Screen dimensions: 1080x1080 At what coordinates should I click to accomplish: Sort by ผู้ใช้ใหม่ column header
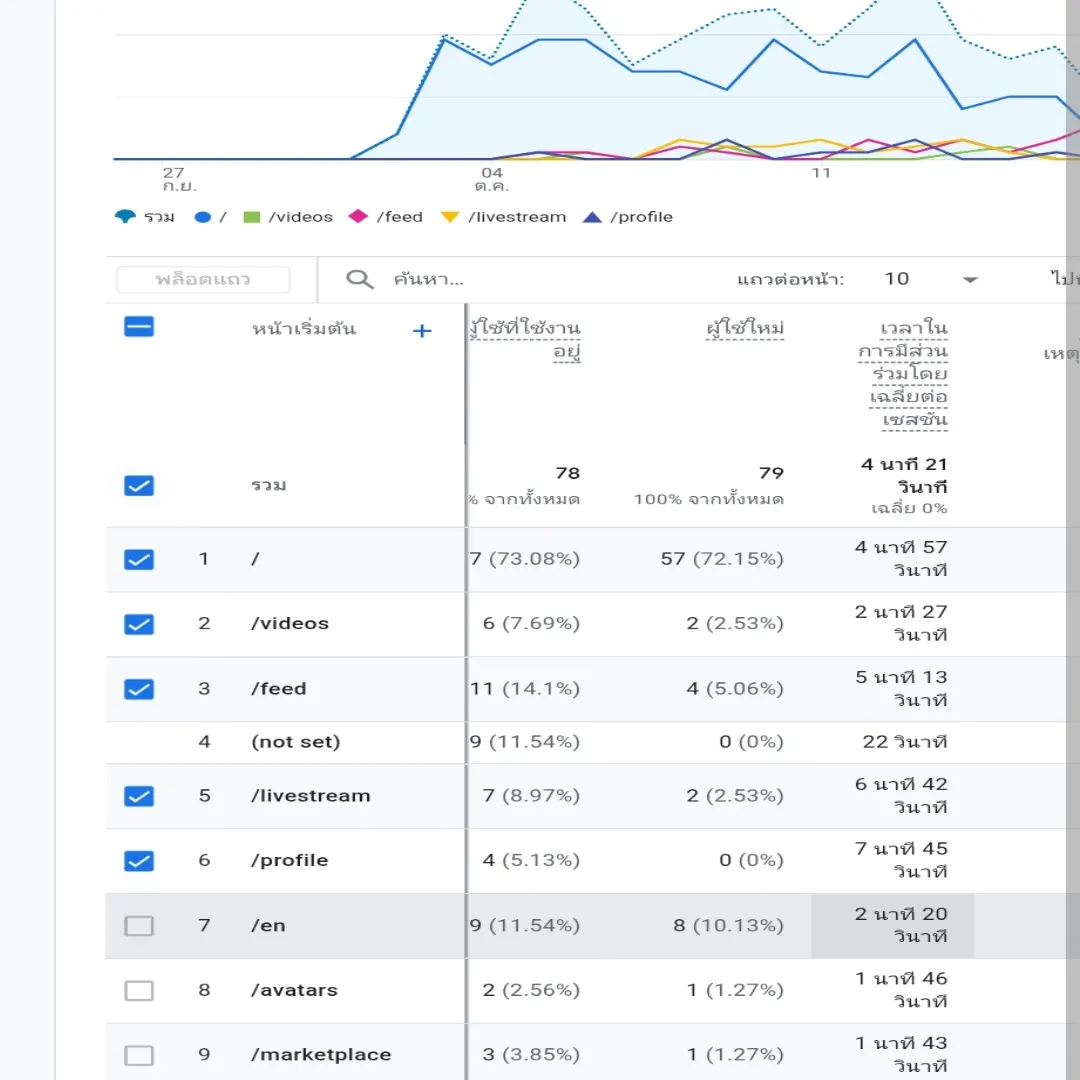point(745,328)
